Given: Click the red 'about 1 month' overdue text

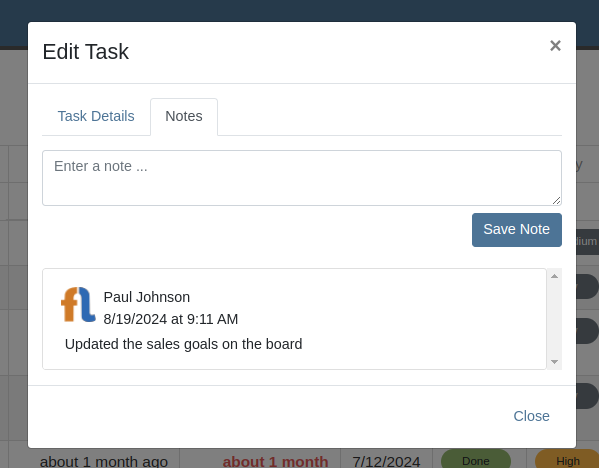Looking at the screenshot, I should [x=275, y=461].
